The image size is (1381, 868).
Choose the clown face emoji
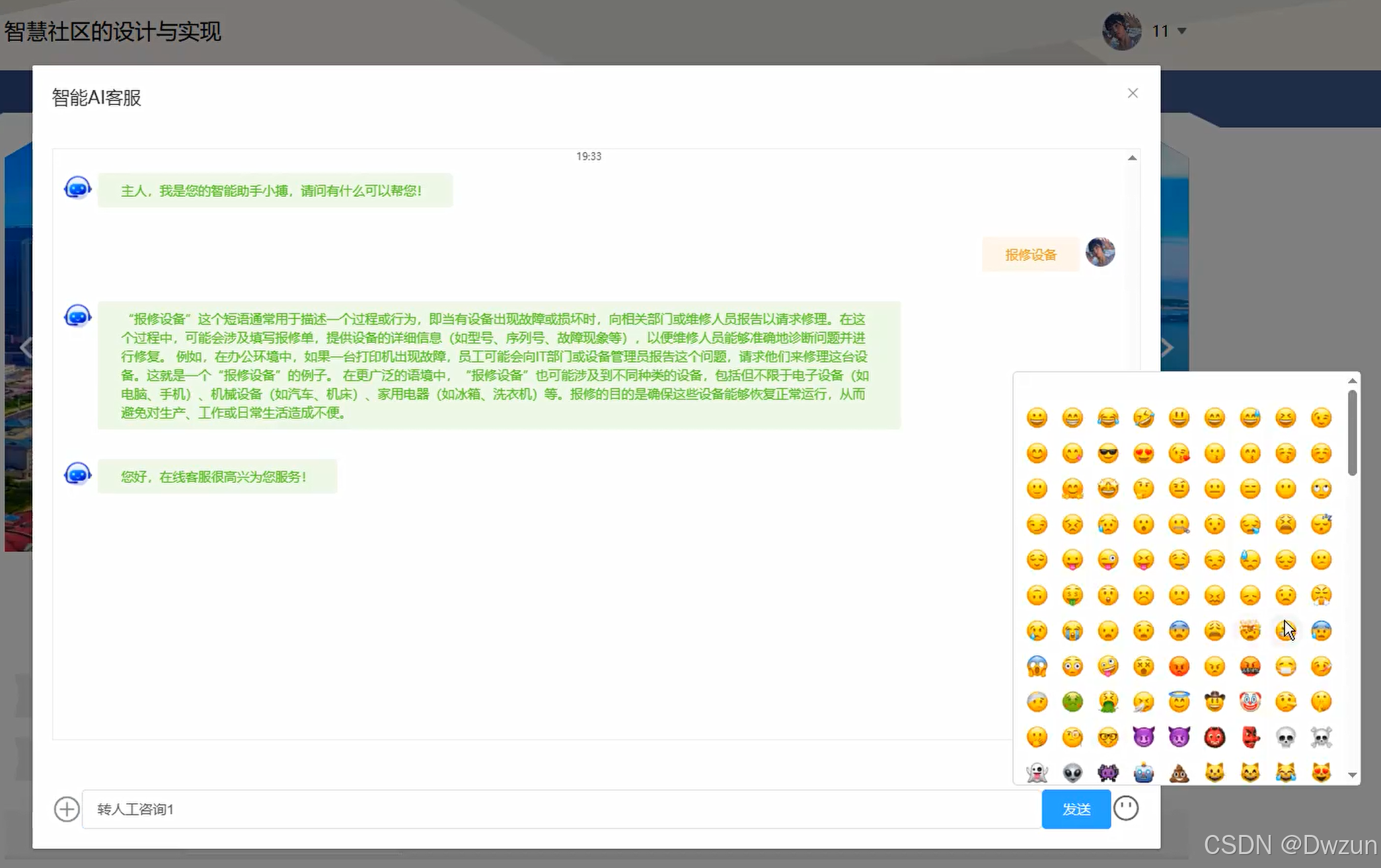1250,702
